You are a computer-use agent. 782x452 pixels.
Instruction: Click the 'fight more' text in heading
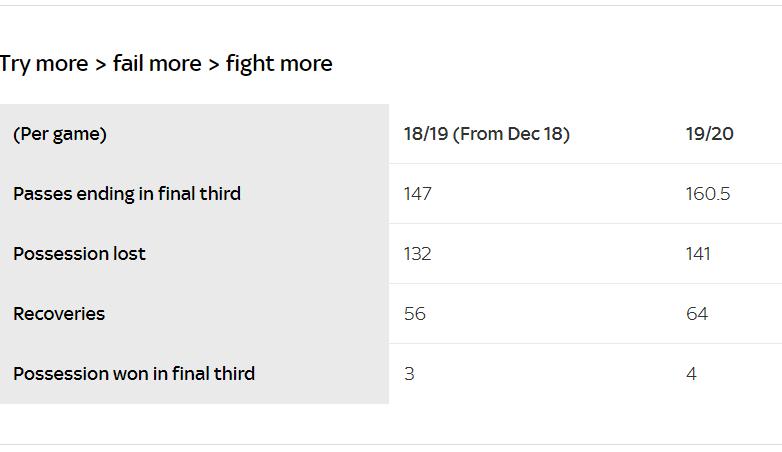pyautogui.click(x=279, y=64)
